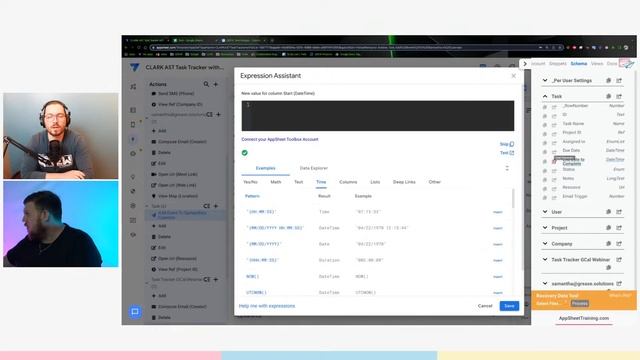Image resolution: width=640 pixels, height=360 pixels.
Task: Open the Schema tab in side panel
Action: [578, 64]
